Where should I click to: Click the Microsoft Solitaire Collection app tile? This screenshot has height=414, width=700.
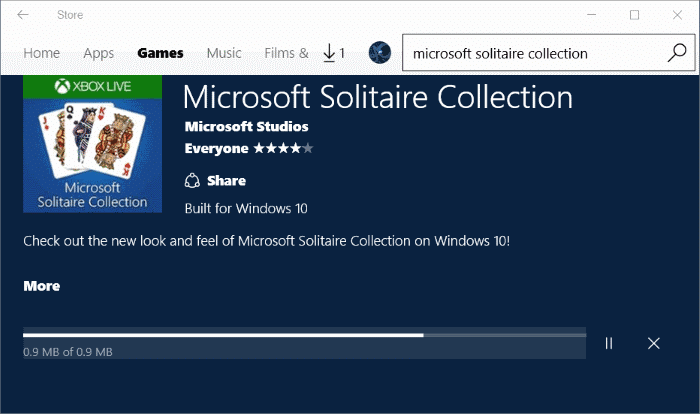tap(92, 144)
